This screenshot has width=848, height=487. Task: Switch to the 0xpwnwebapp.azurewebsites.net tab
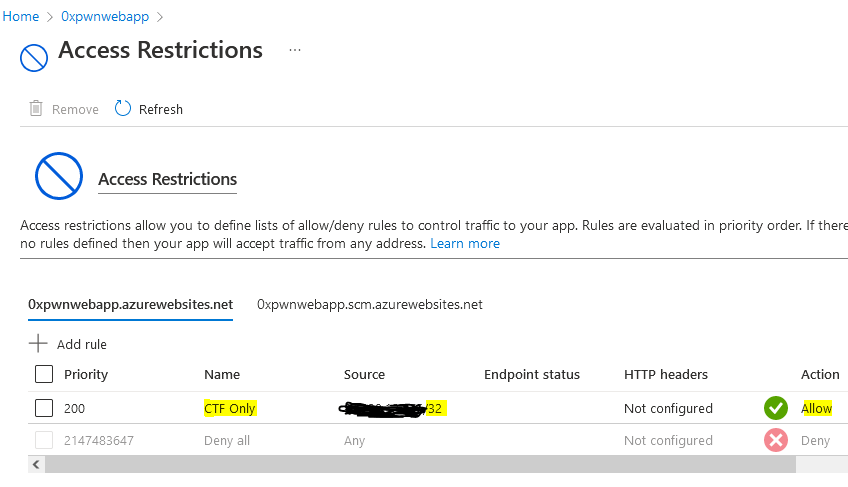click(x=130, y=304)
